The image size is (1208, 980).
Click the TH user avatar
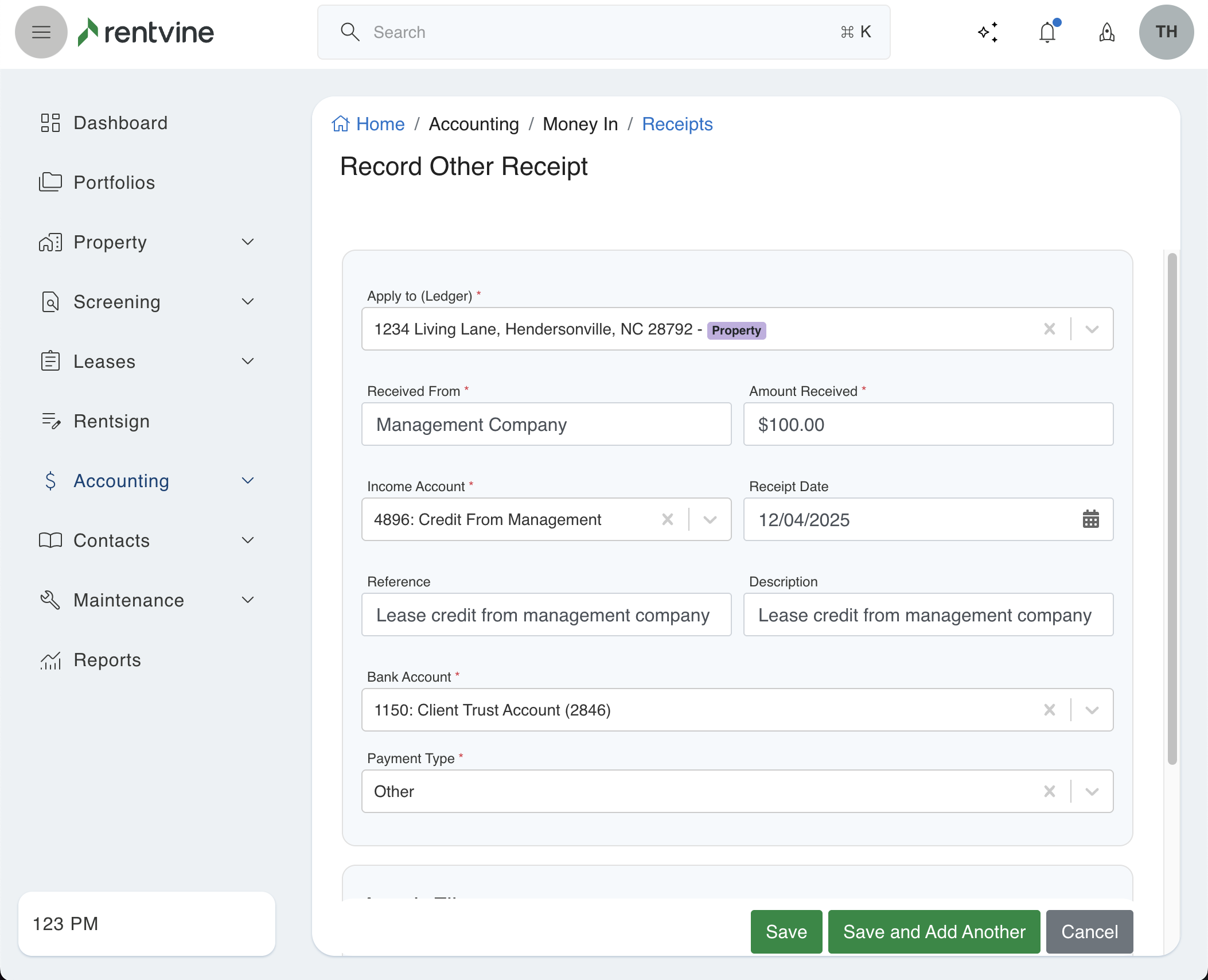pos(1166,32)
